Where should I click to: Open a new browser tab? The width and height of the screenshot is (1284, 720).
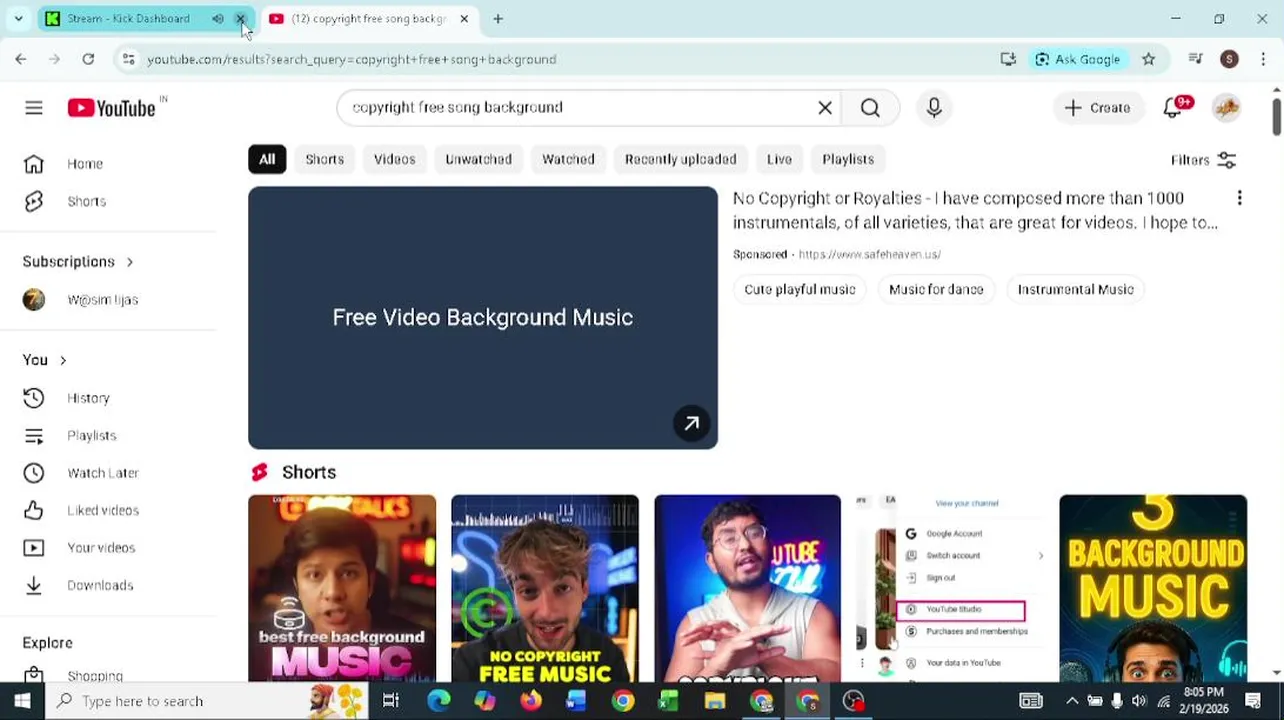pyautogui.click(x=498, y=18)
